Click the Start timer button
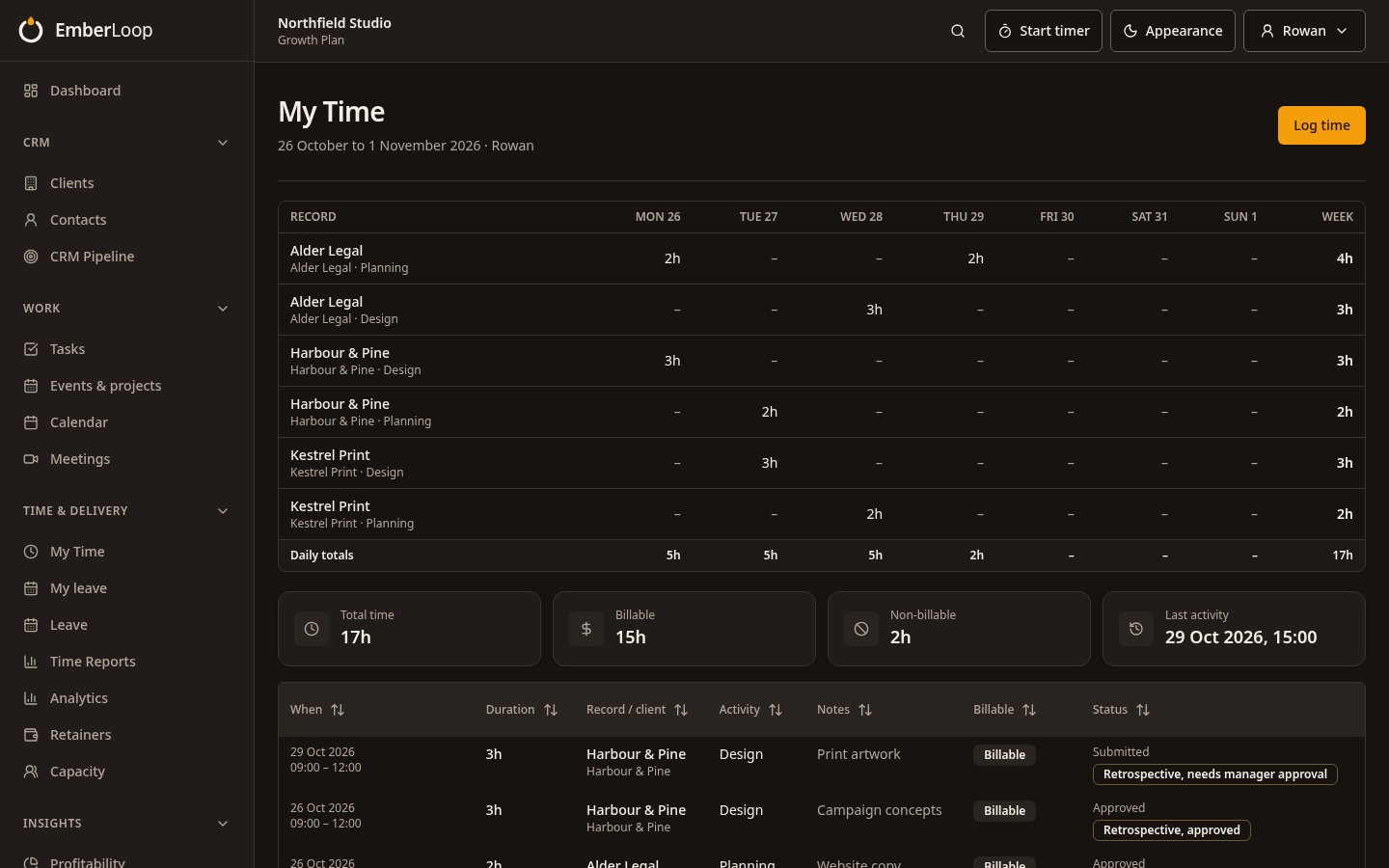 point(1043,31)
